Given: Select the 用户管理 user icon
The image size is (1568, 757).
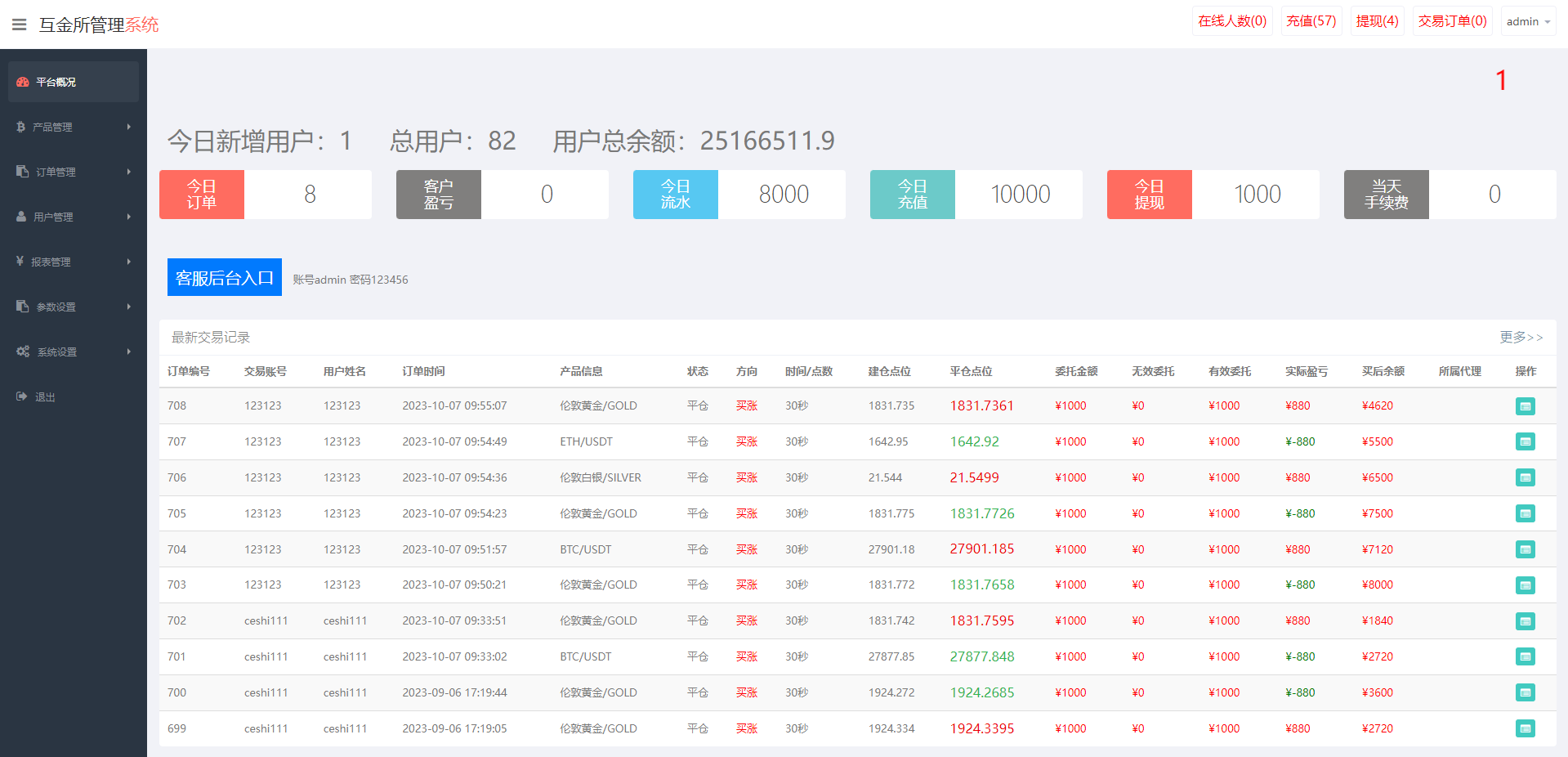Looking at the screenshot, I should pos(20,217).
